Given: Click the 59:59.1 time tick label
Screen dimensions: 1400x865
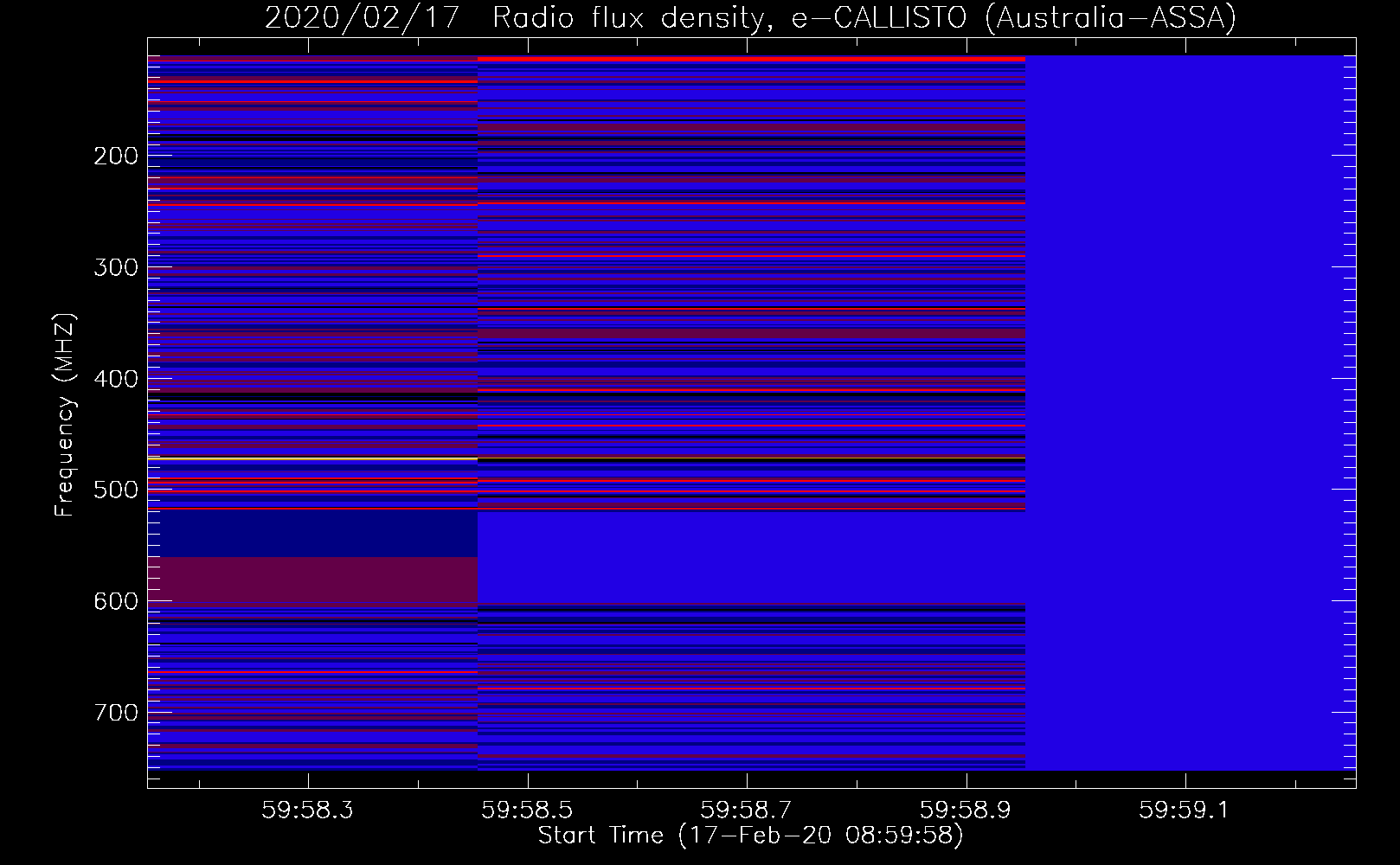Looking at the screenshot, I should [1184, 811].
